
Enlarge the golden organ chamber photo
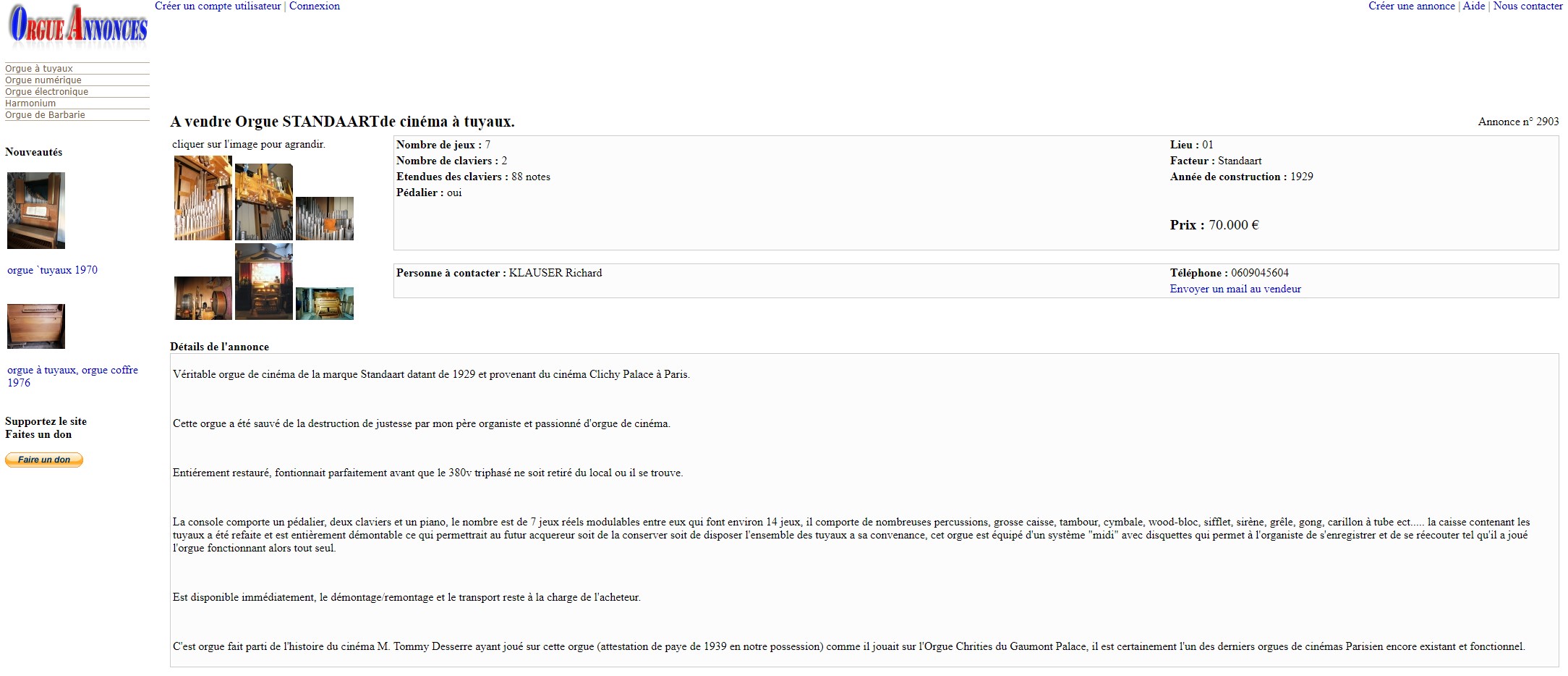point(264,202)
